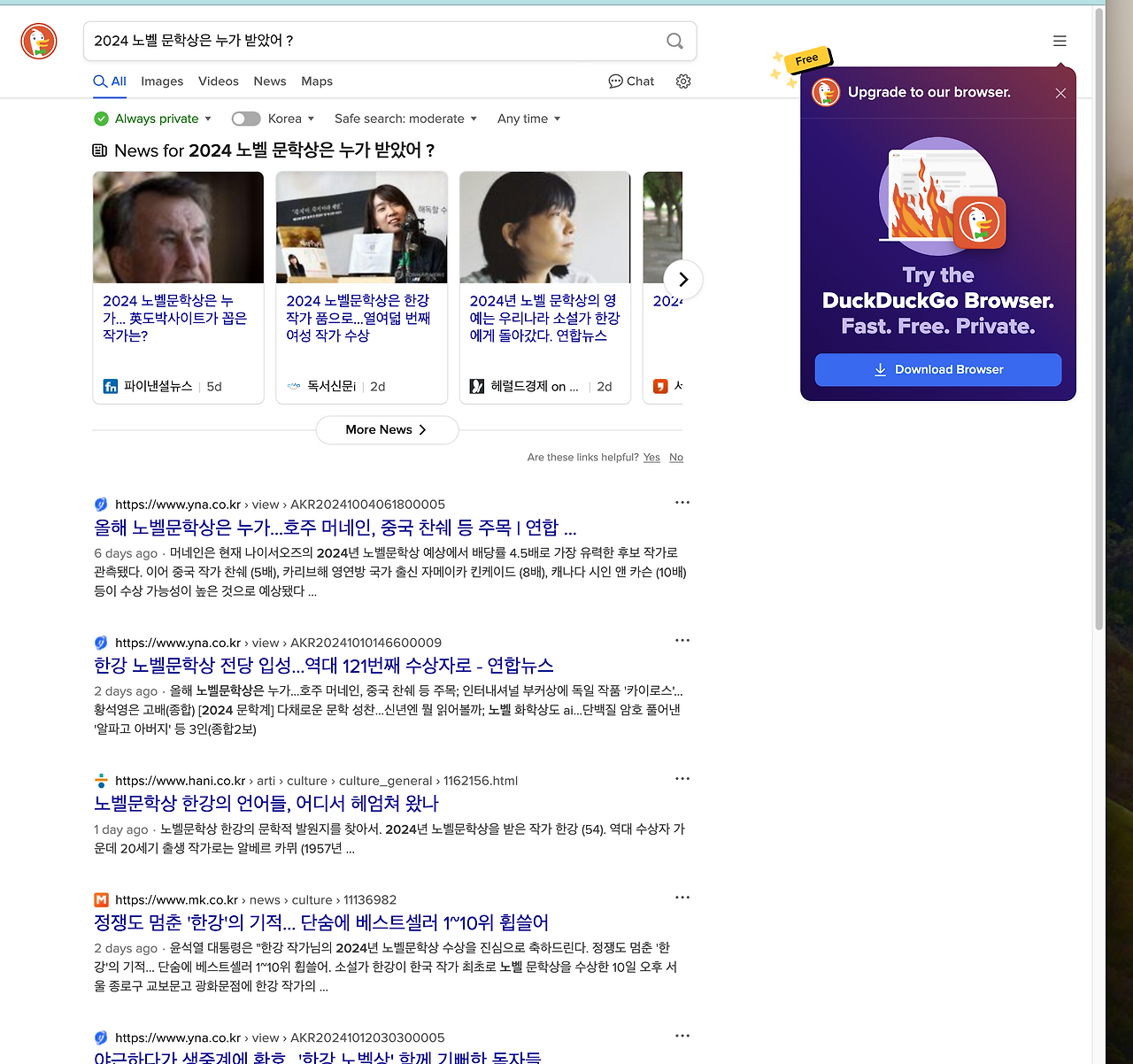
Task: Click the hani.co.kr site favicon
Action: coord(101,780)
